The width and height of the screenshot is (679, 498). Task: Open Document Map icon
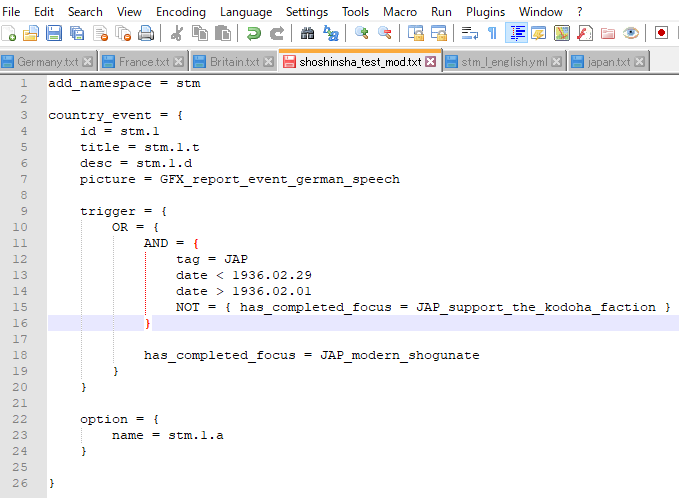coord(562,33)
